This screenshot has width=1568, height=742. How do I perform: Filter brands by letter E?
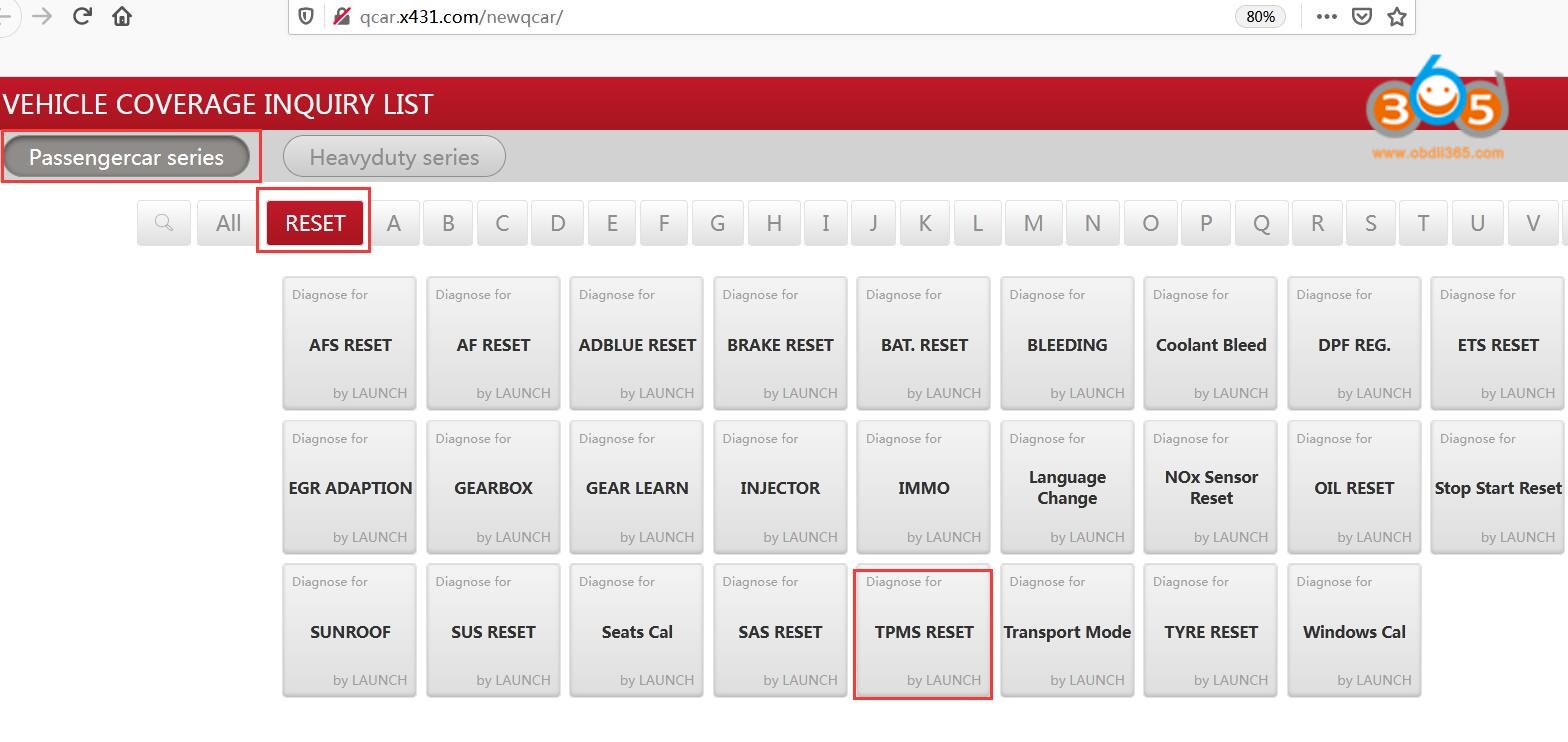coord(612,223)
